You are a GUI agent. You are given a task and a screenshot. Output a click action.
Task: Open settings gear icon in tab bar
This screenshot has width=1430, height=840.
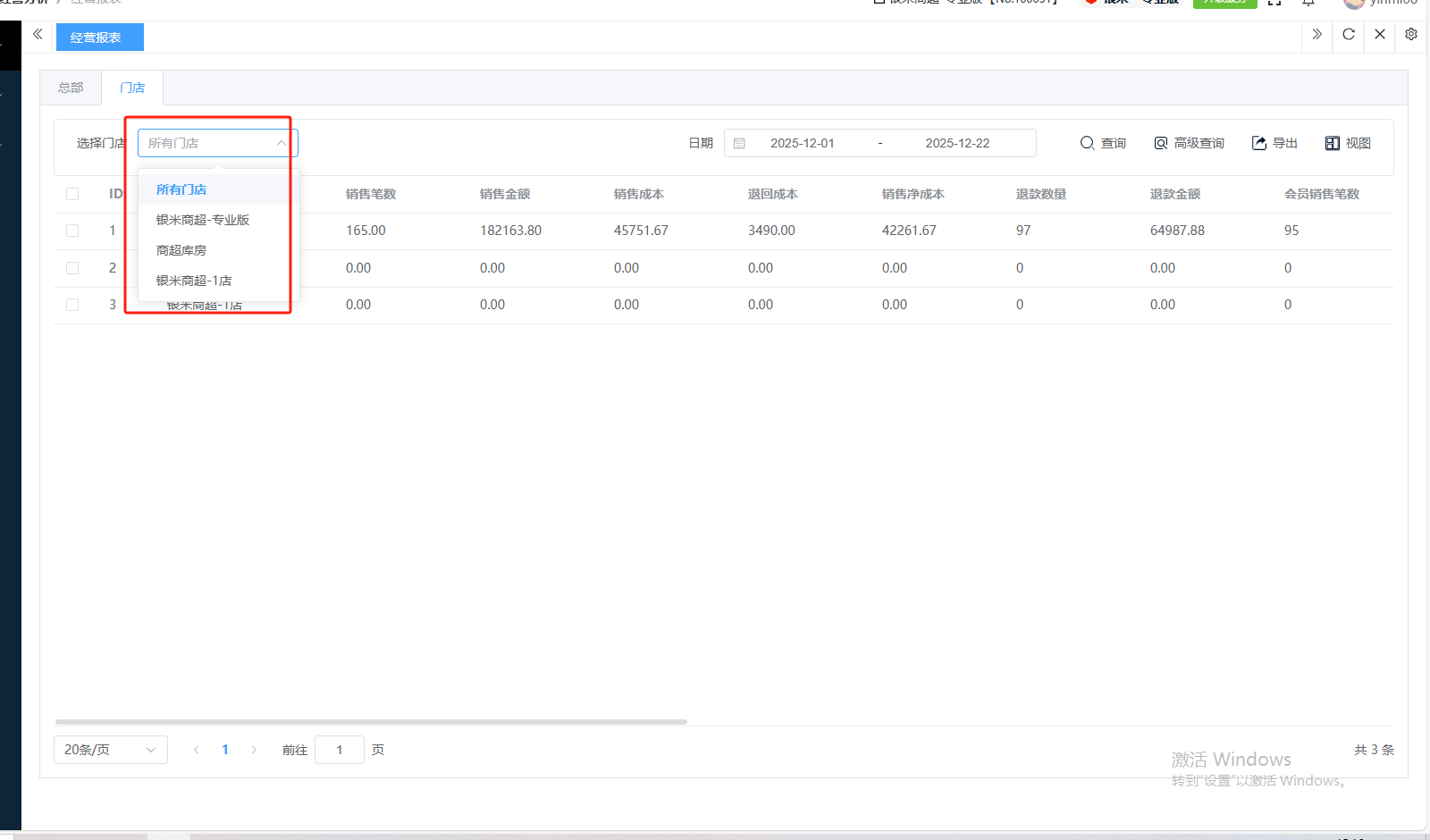[1411, 35]
